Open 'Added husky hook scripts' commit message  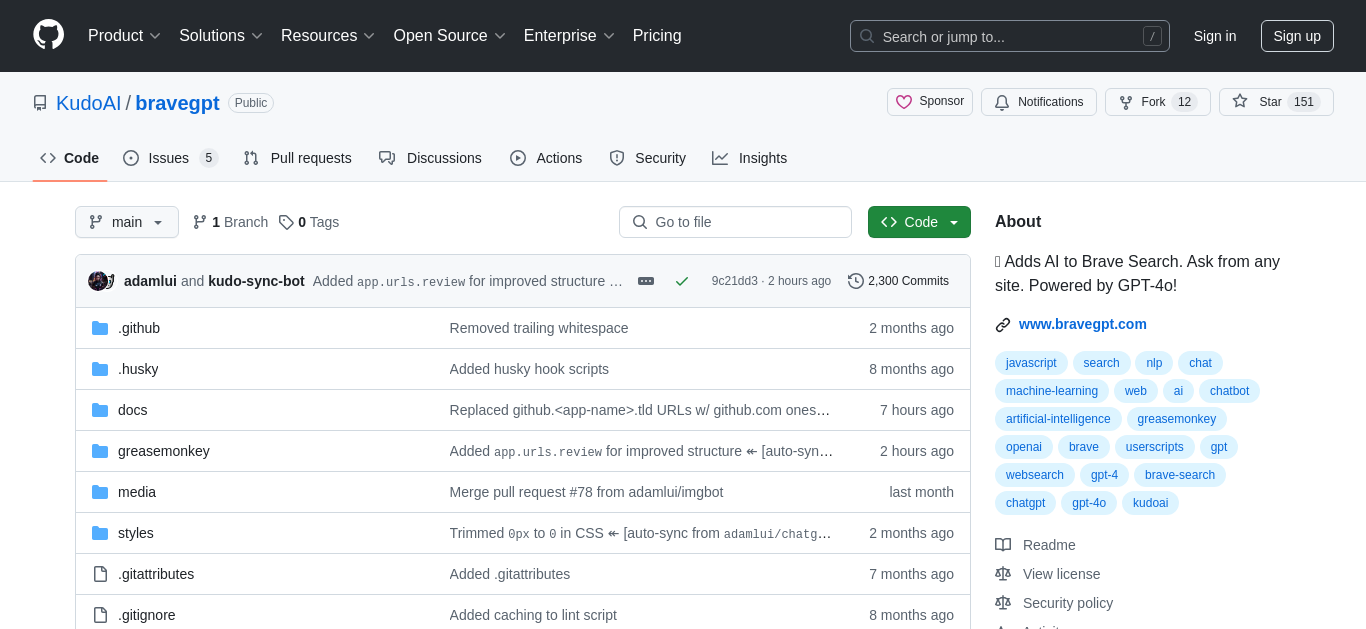click(x=529, y=369)
